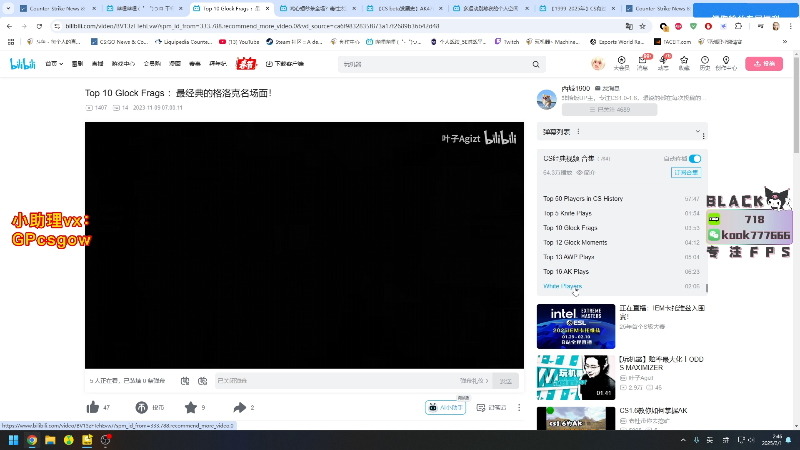The image size is (800, 450).
Task: Click the bilibili search input field
Action: coord(434,64)
